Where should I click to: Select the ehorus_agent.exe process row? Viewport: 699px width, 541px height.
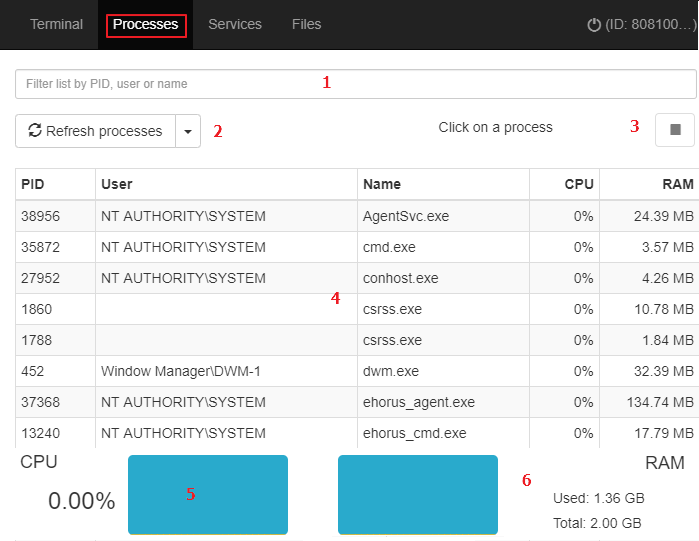click(x=357, y=402)
